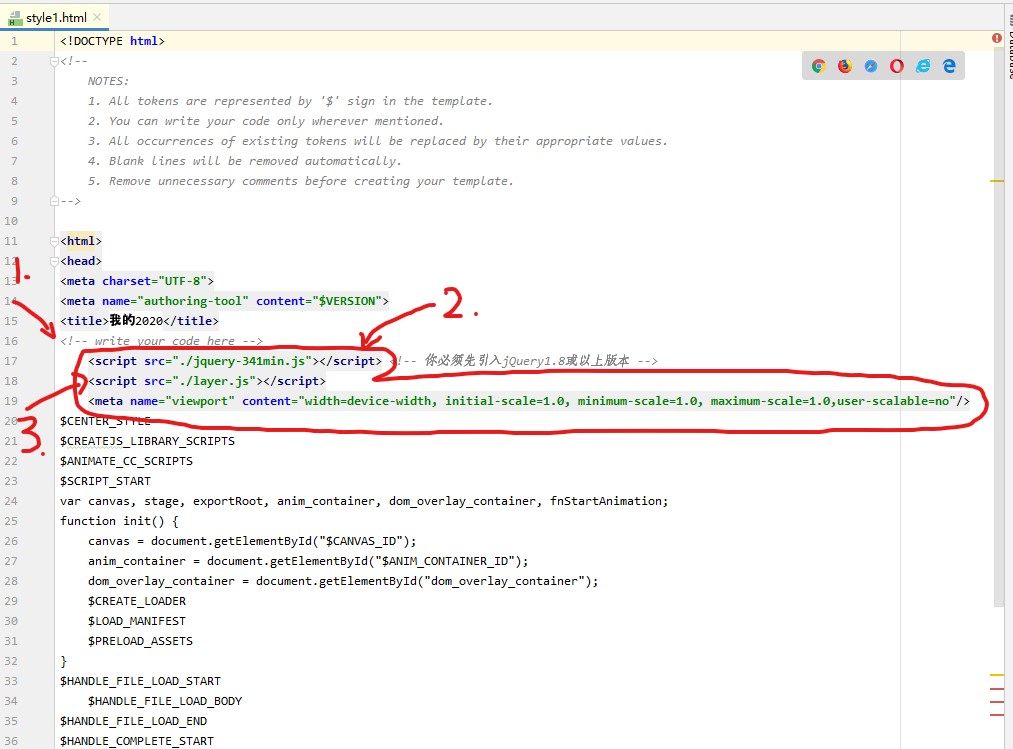Click the $CREATEJS_LIBRARY_SCRIPTS token

coord(147,441)
